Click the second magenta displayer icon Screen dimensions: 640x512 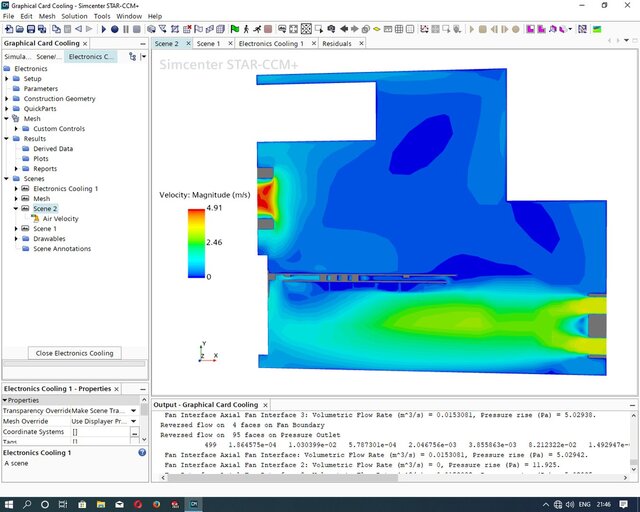[541, 29]
